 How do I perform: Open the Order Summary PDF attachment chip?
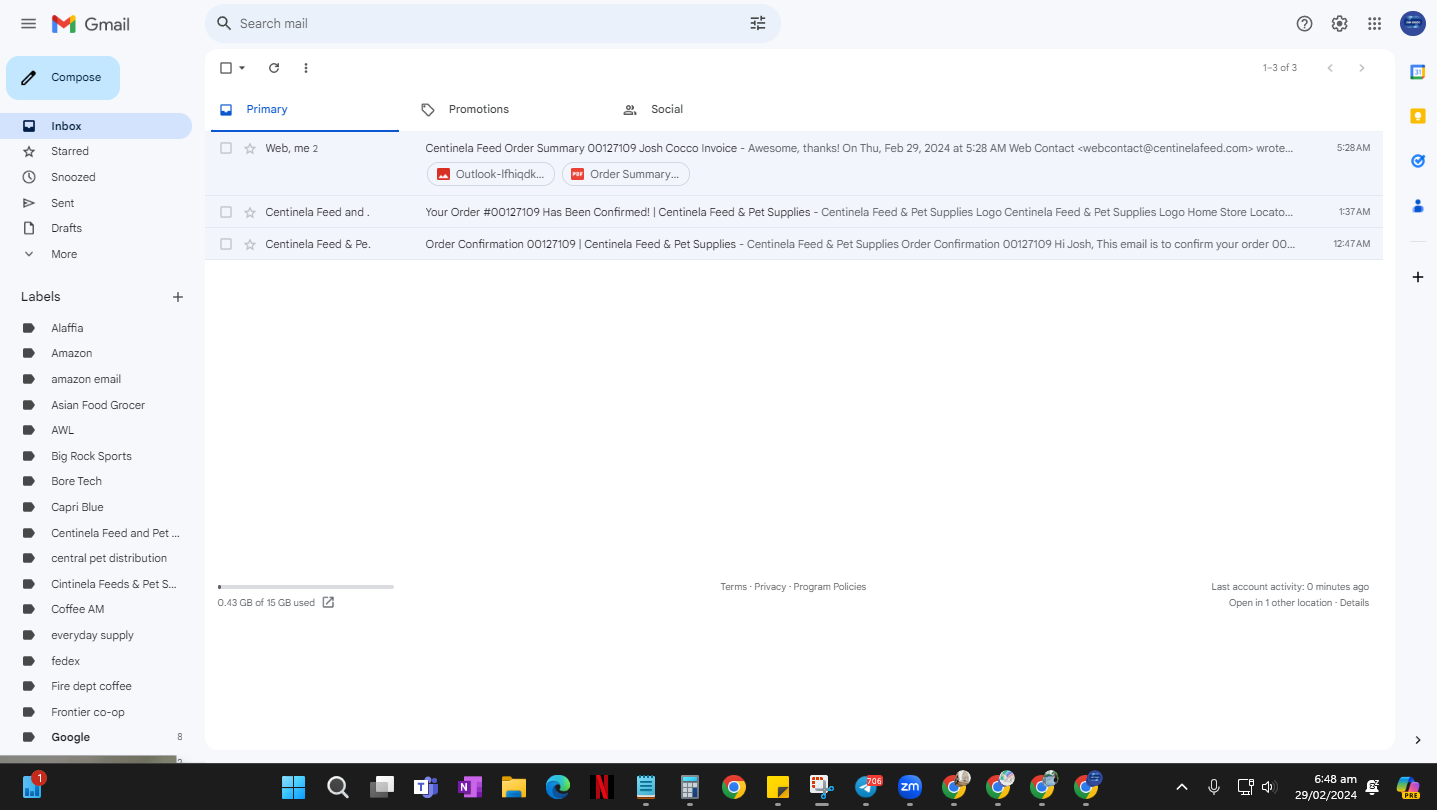626,174
